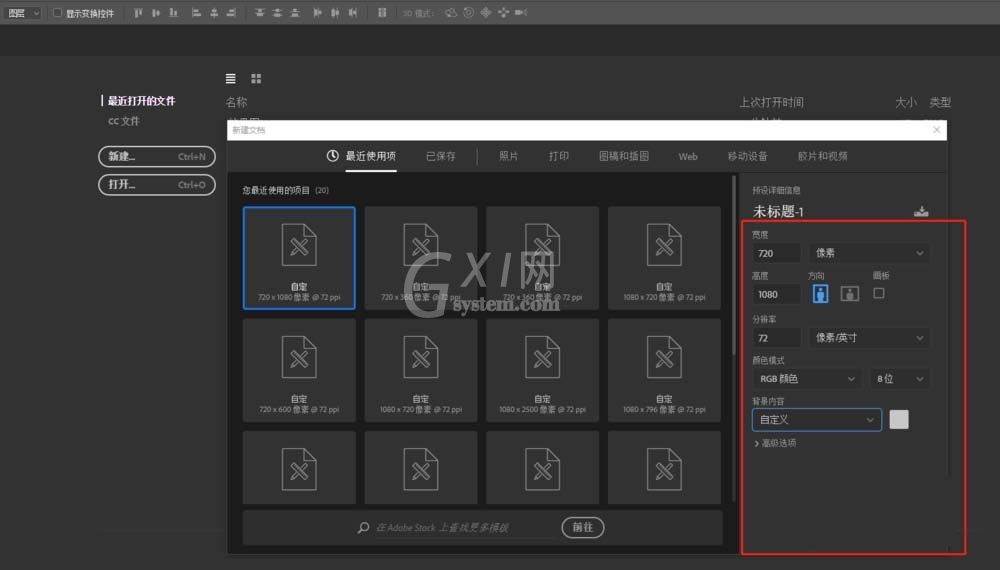Click distribute bottom edges icon
The height and width of the screenshot is (570, 1000).
click(295, 13)
